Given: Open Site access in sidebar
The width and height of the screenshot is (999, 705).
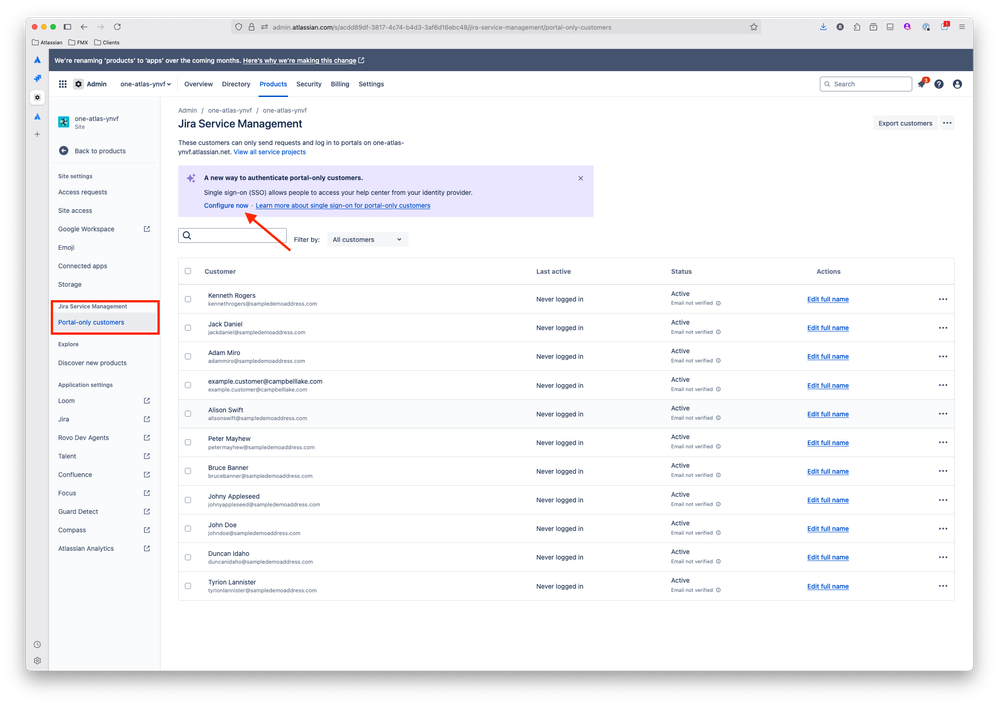Looking at the screenshot, I should tap(75, 210).
